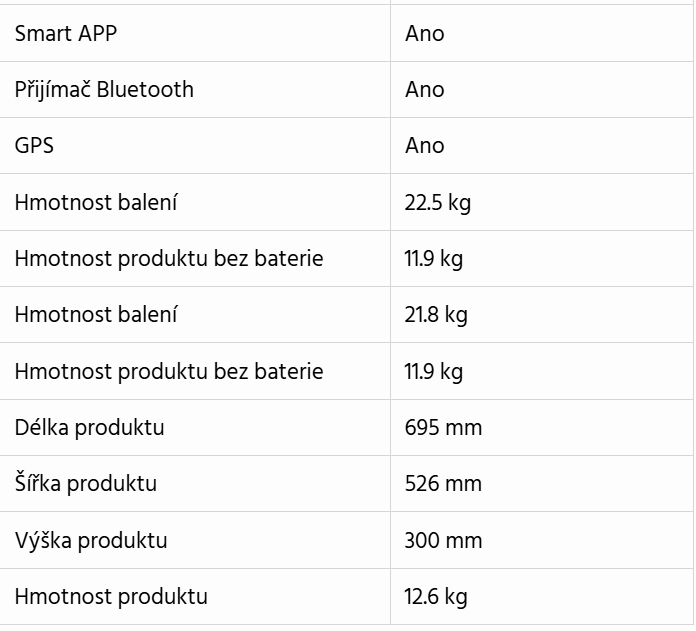This screenshot has width=696, height=631.
Task: Select the 12.6 kg product weight value
Action: 436,597
